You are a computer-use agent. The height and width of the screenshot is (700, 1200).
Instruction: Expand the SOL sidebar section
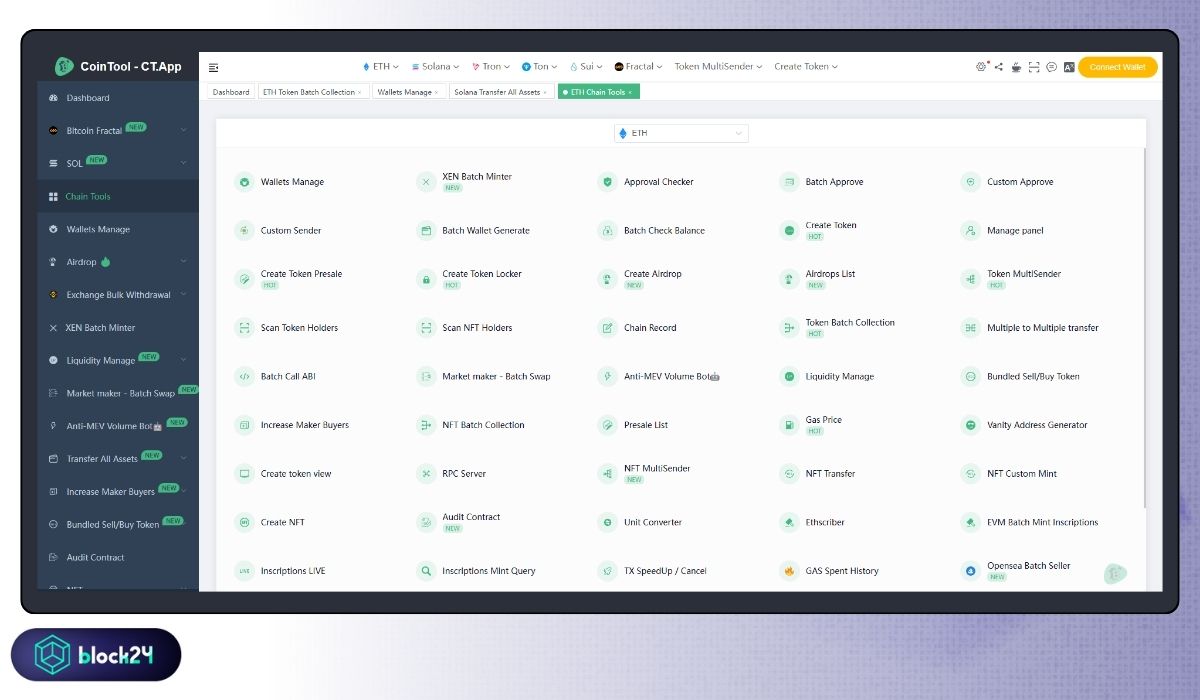click(118, 163)
